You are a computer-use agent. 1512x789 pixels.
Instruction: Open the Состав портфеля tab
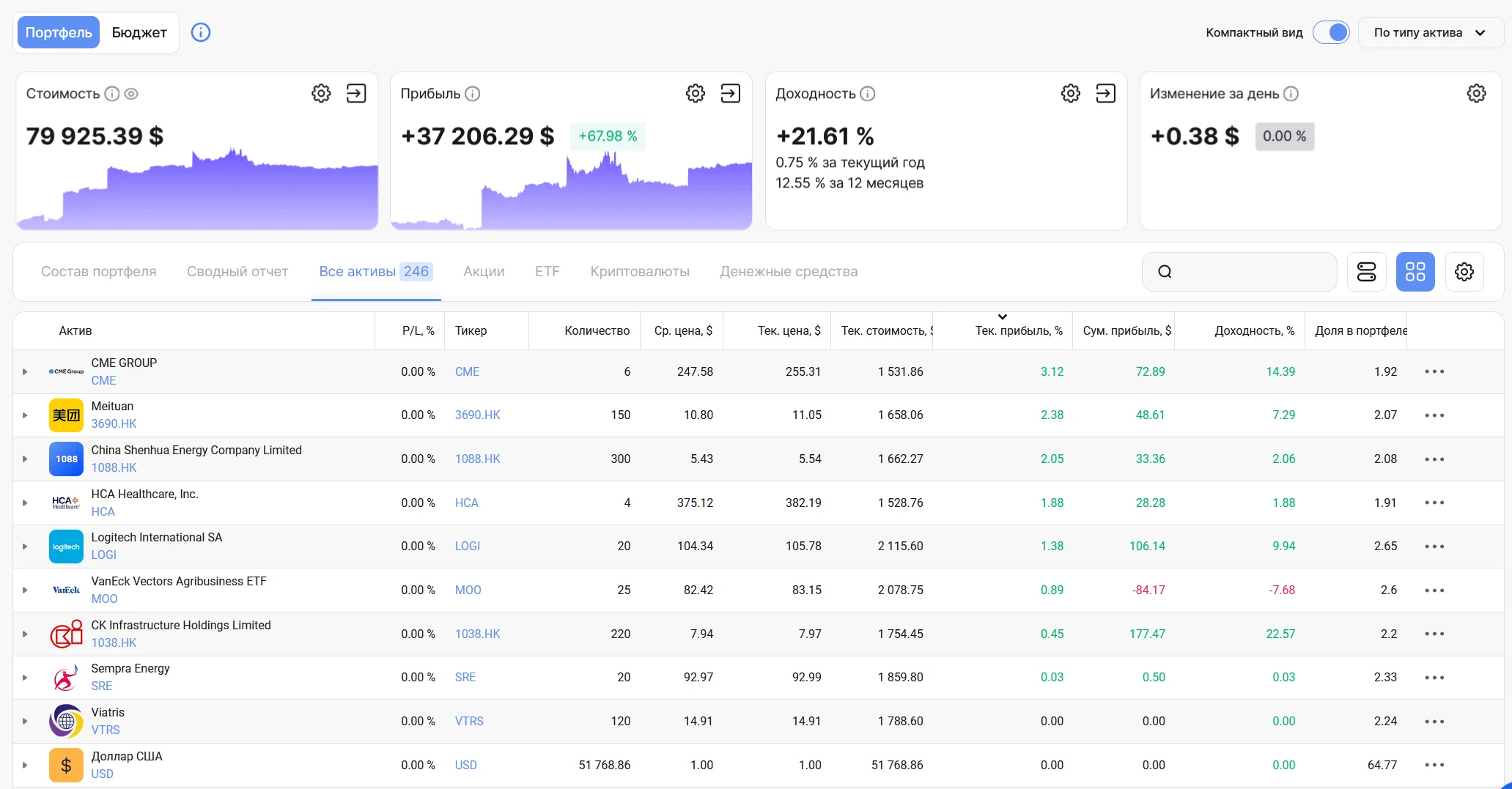[x=99, y=272]
